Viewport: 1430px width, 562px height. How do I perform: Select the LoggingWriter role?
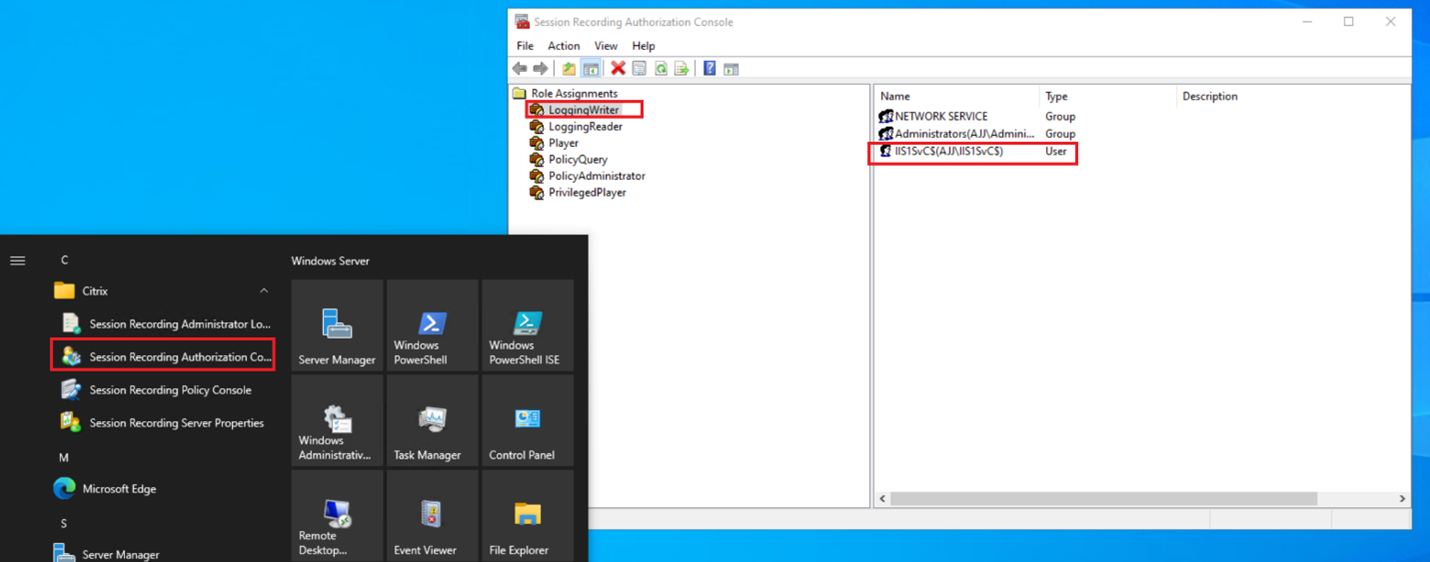tap(574, 110)
